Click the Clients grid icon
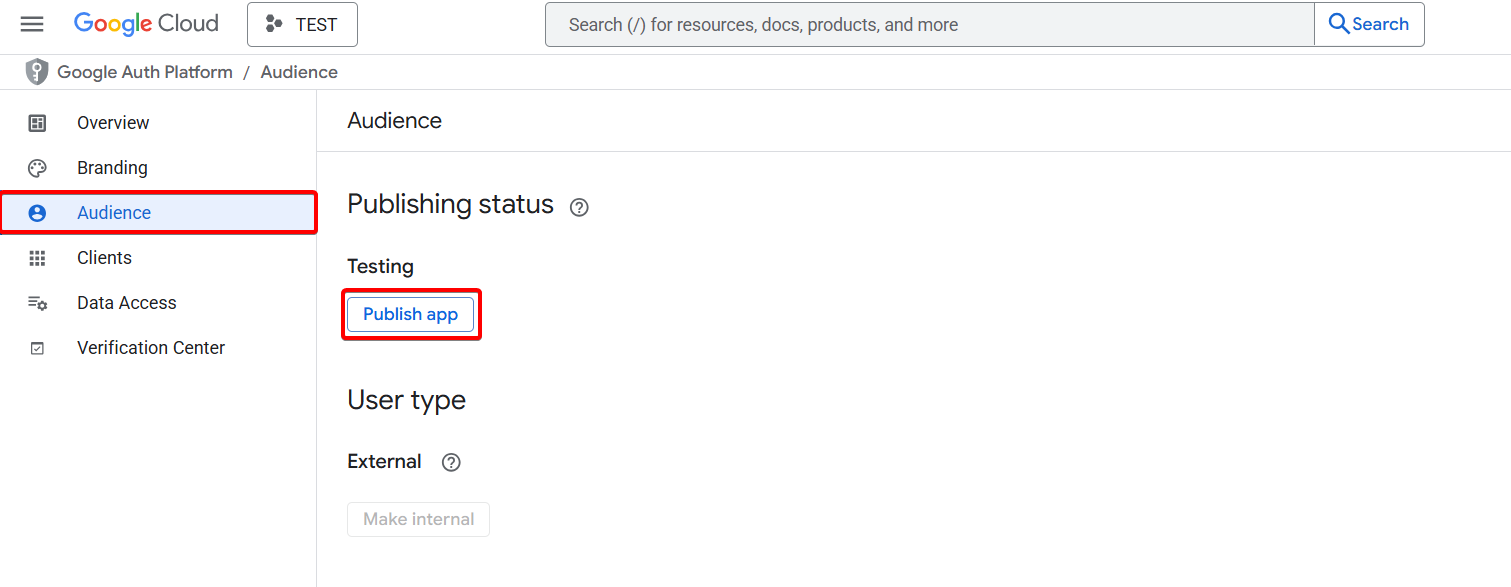 coord(37,258)
